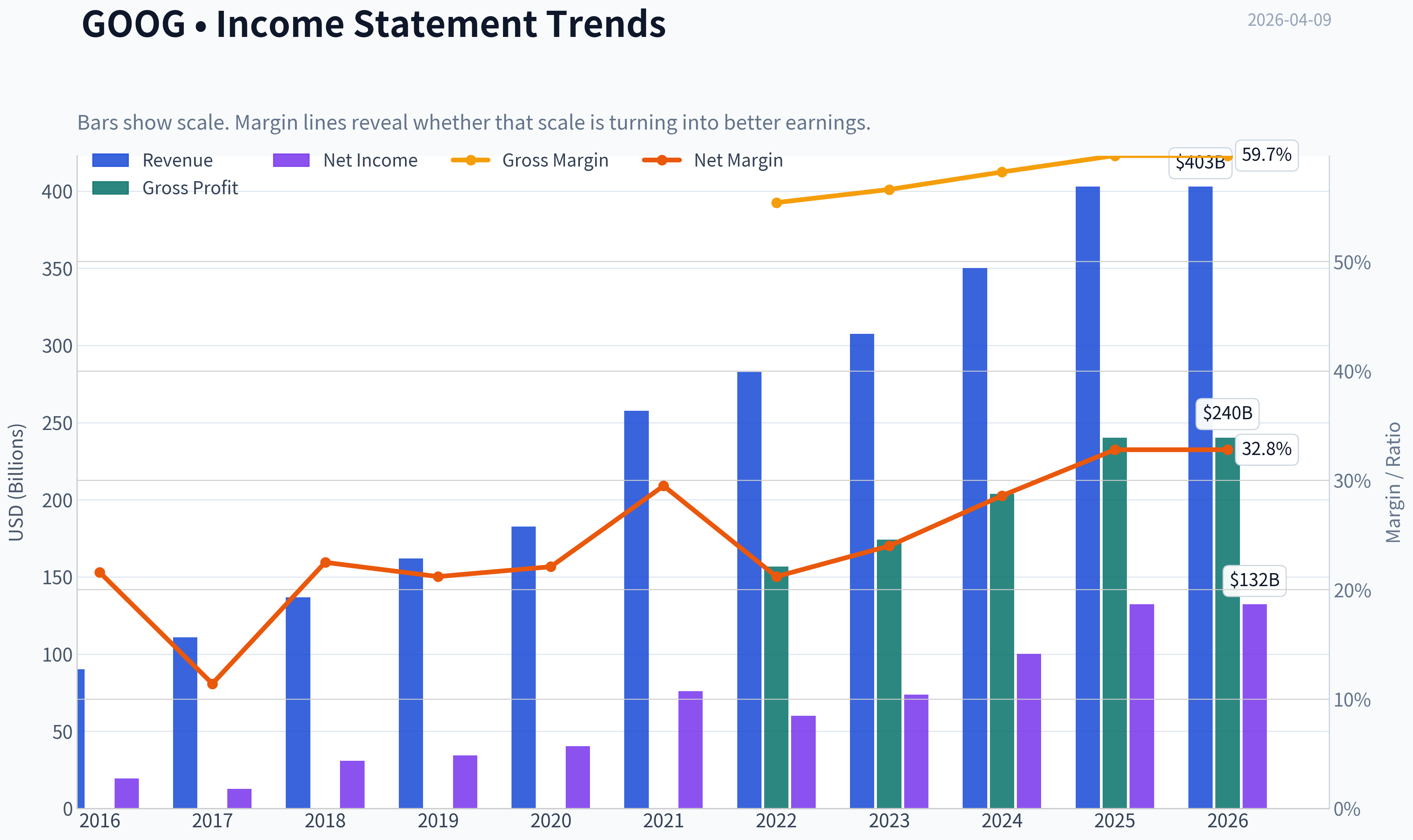Screen dimensions: 1413x840
Task: Click the 59.7% gross margin label
Action: tap(1266, 155)
